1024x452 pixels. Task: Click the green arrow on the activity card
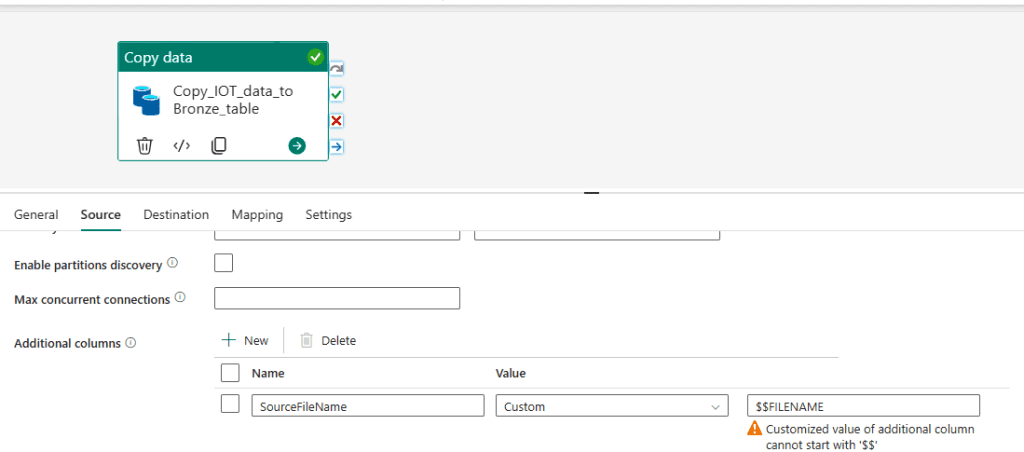(297, 146)
